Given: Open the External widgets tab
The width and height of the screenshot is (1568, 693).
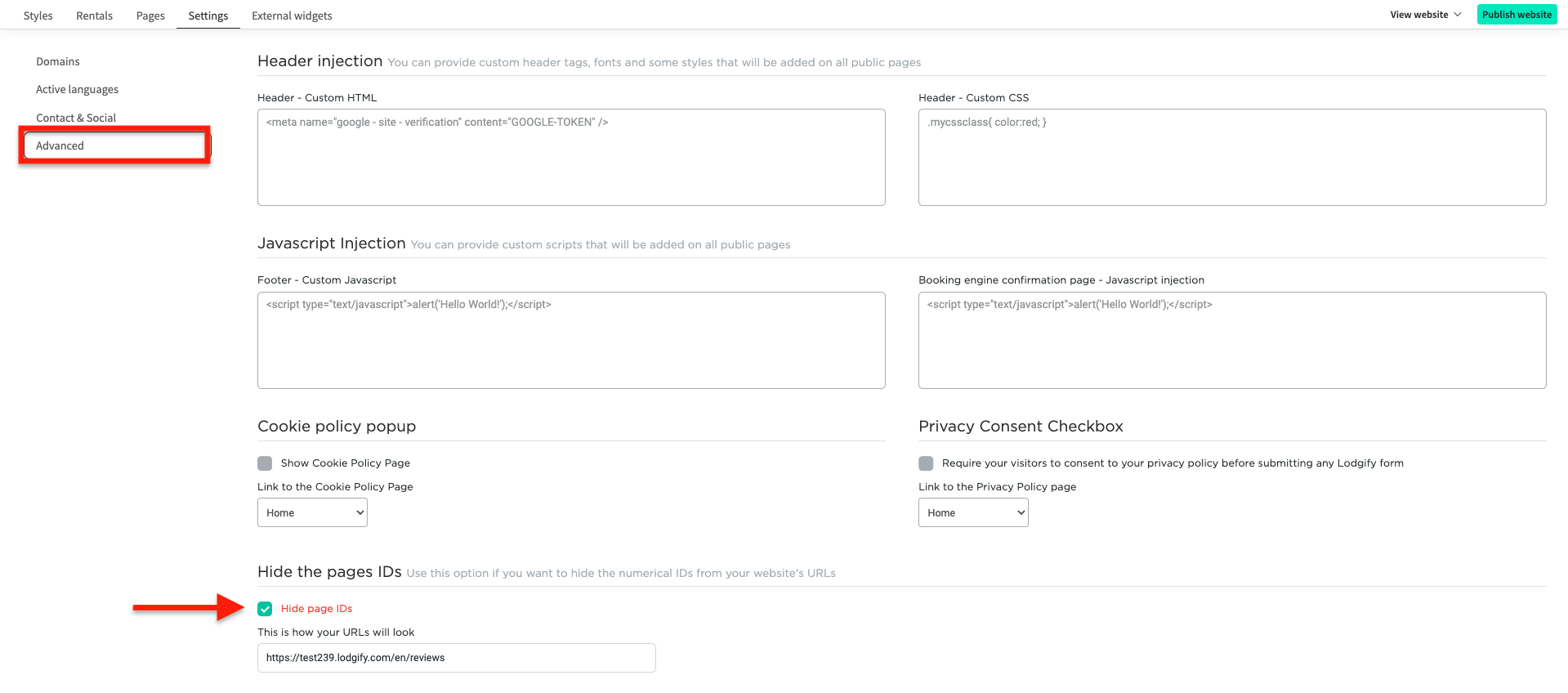Looking at the screenshot, I should click(292, 15).
